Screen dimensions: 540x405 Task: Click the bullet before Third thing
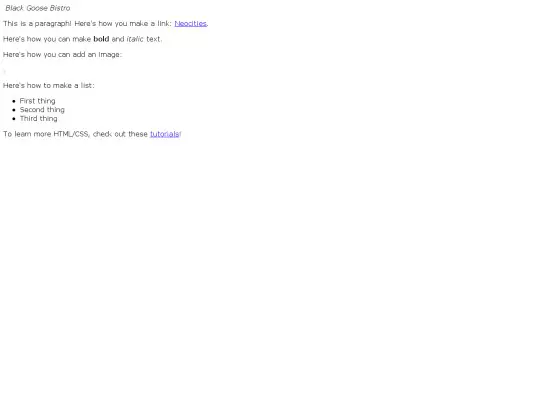[x=14, y=119]
